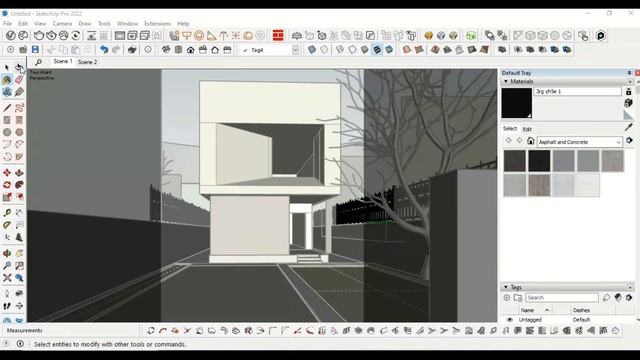Click the Print icon in toolbar
This screenshot has height=360, width=640.
[132, 50]
